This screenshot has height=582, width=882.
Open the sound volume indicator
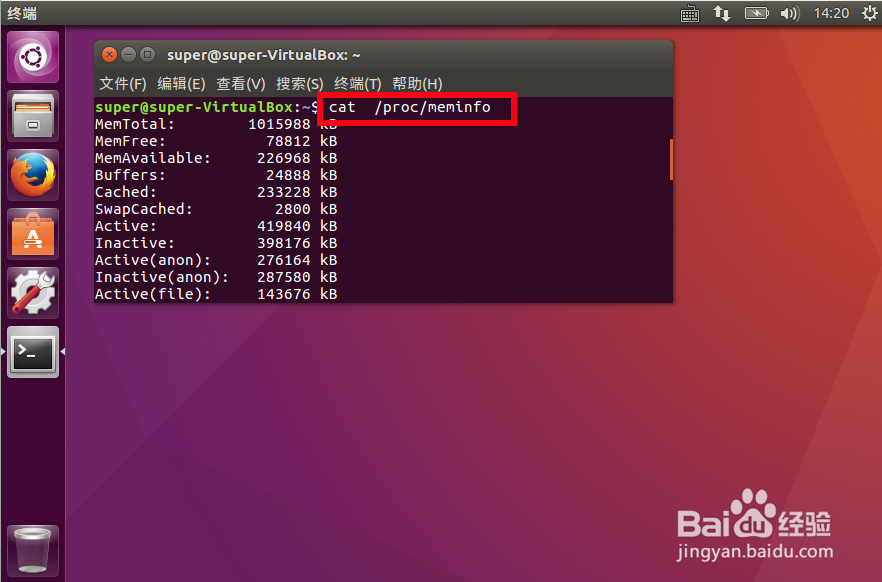tap(790, 13)
